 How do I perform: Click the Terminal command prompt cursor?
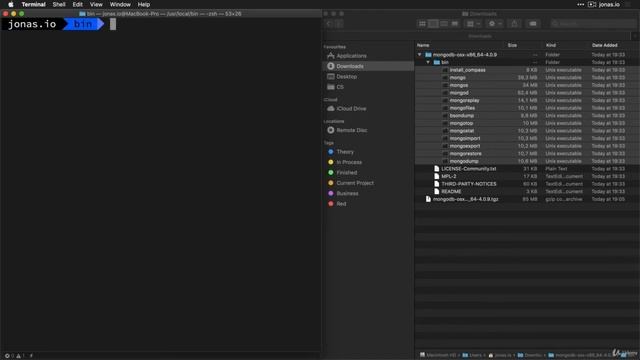pos(113,24)
